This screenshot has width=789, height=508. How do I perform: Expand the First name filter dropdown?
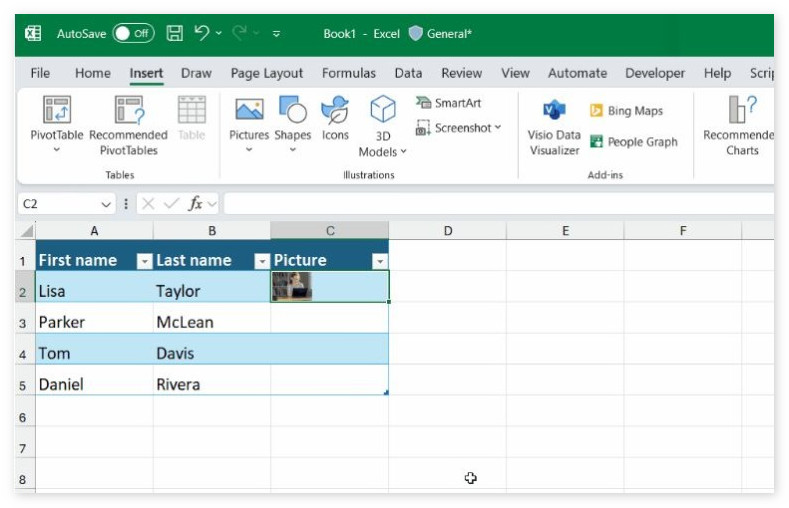[144, 261]
